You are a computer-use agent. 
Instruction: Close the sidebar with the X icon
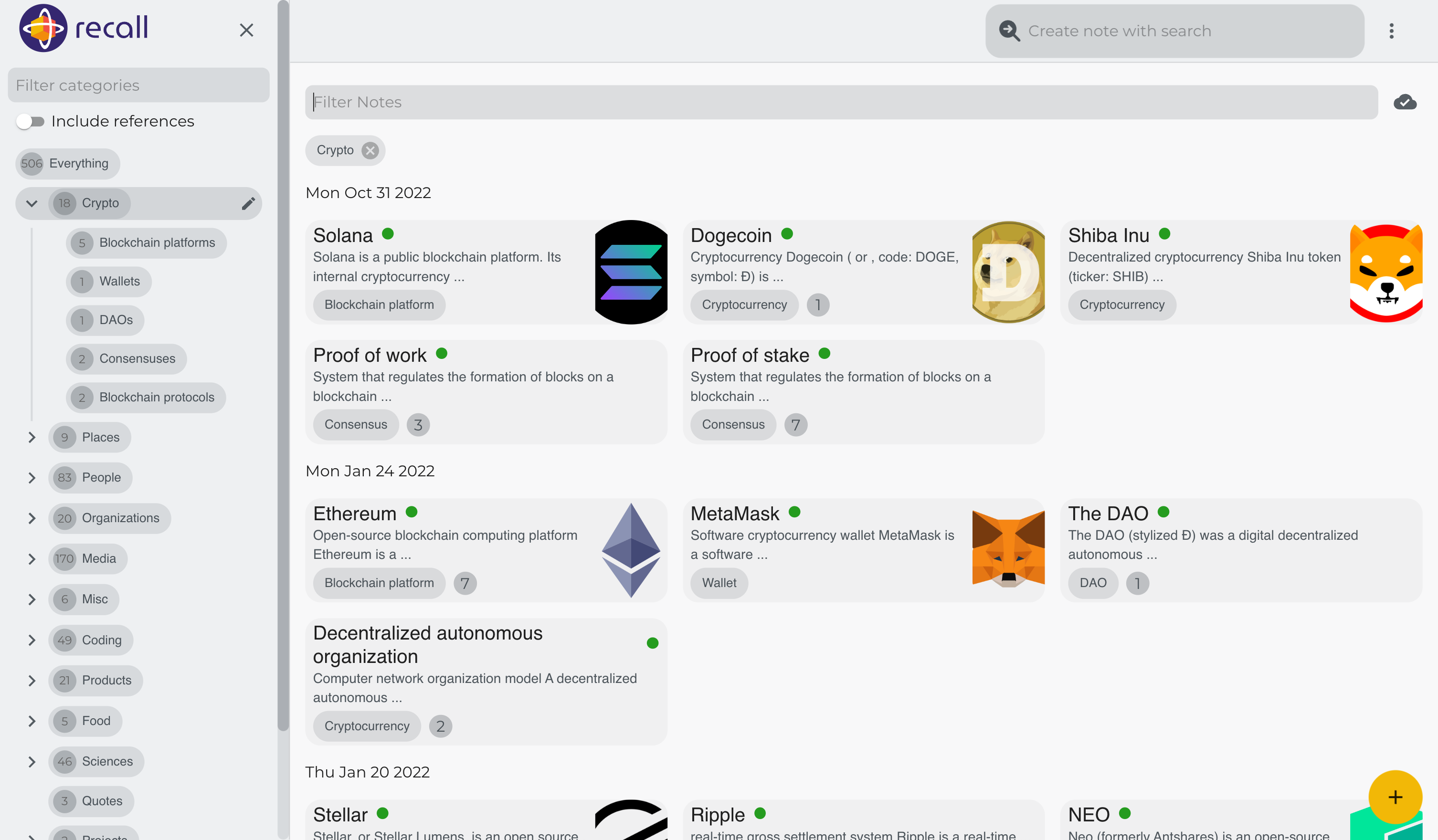[246, 30]
